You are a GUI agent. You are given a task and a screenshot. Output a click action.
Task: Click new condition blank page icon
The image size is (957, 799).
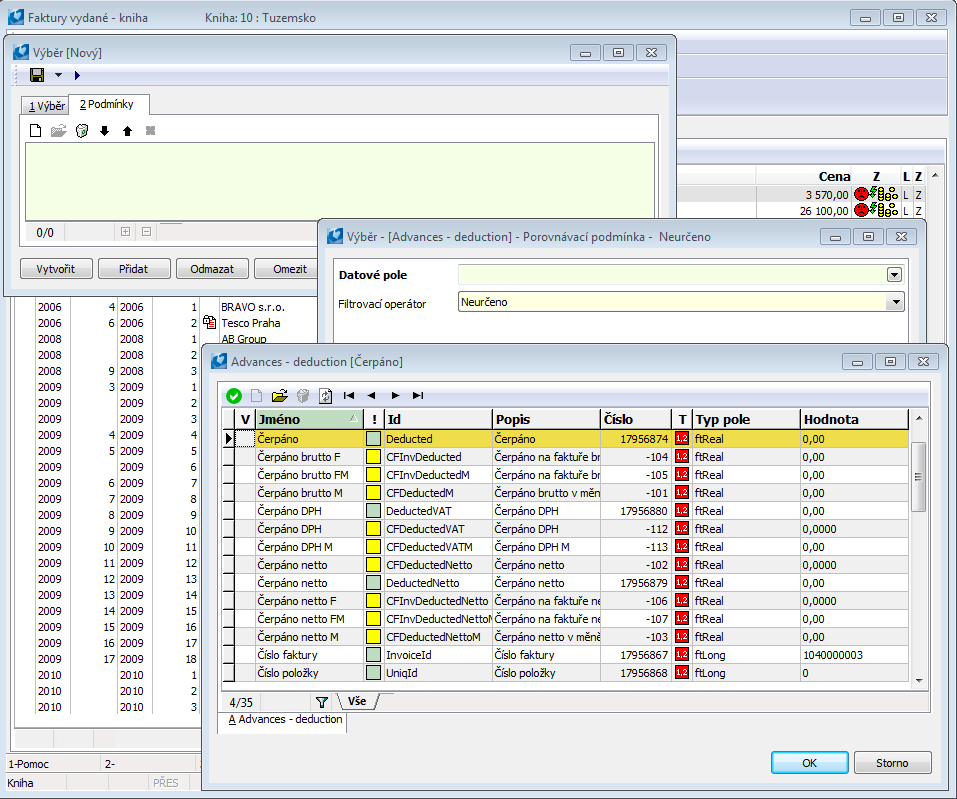[35, 130]
